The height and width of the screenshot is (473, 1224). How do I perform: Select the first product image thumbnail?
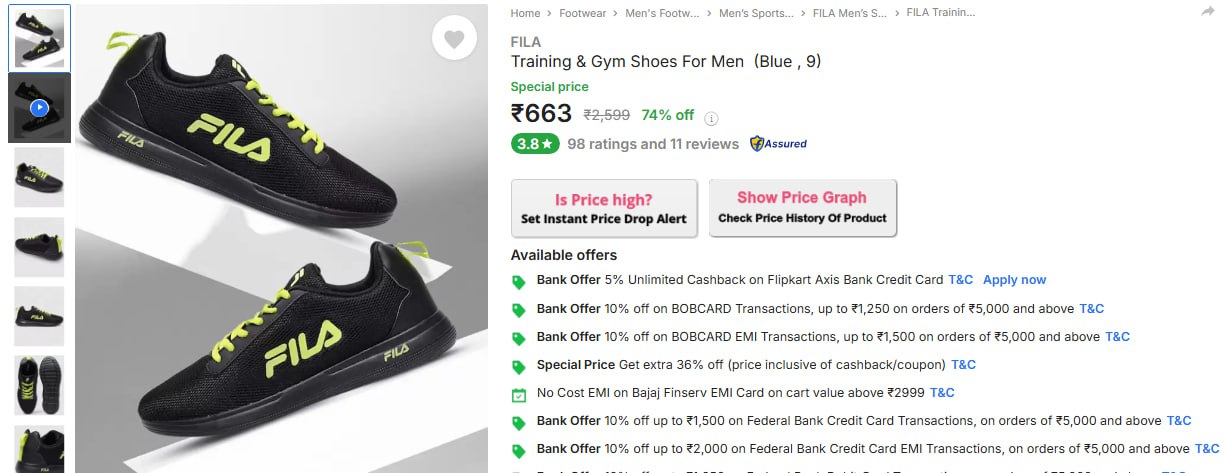[x=39, y=39]
